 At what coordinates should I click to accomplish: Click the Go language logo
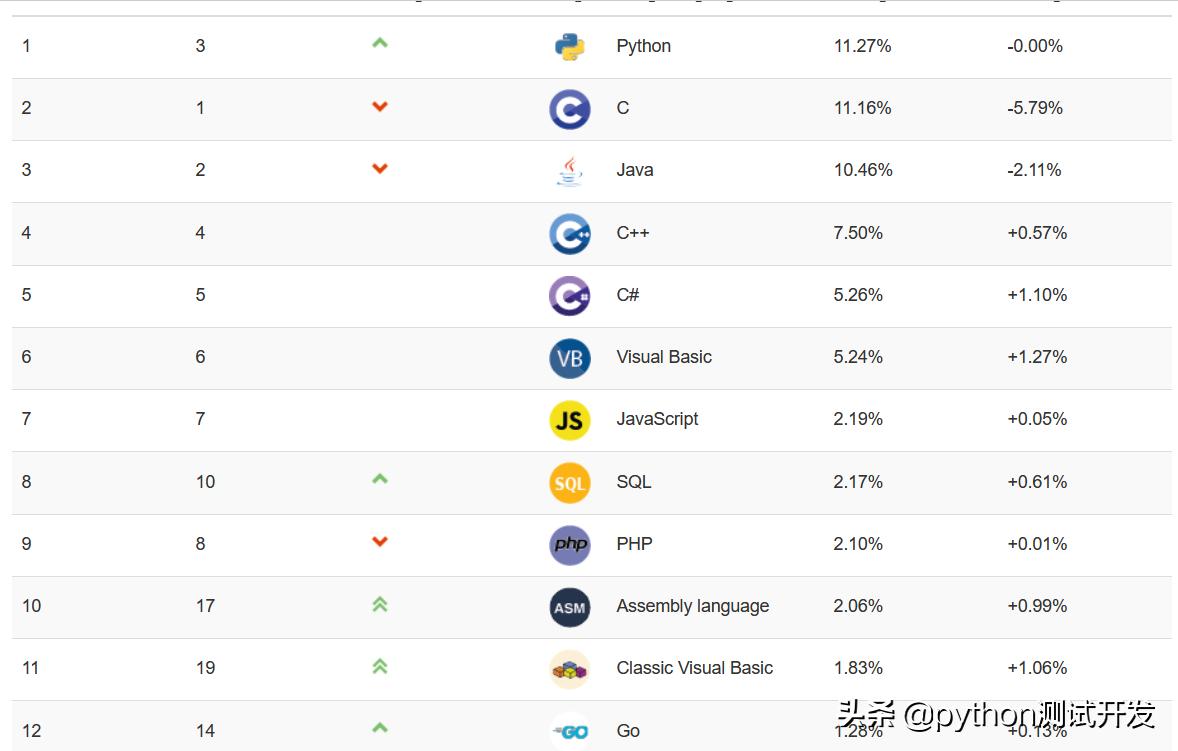coord(571,731)
